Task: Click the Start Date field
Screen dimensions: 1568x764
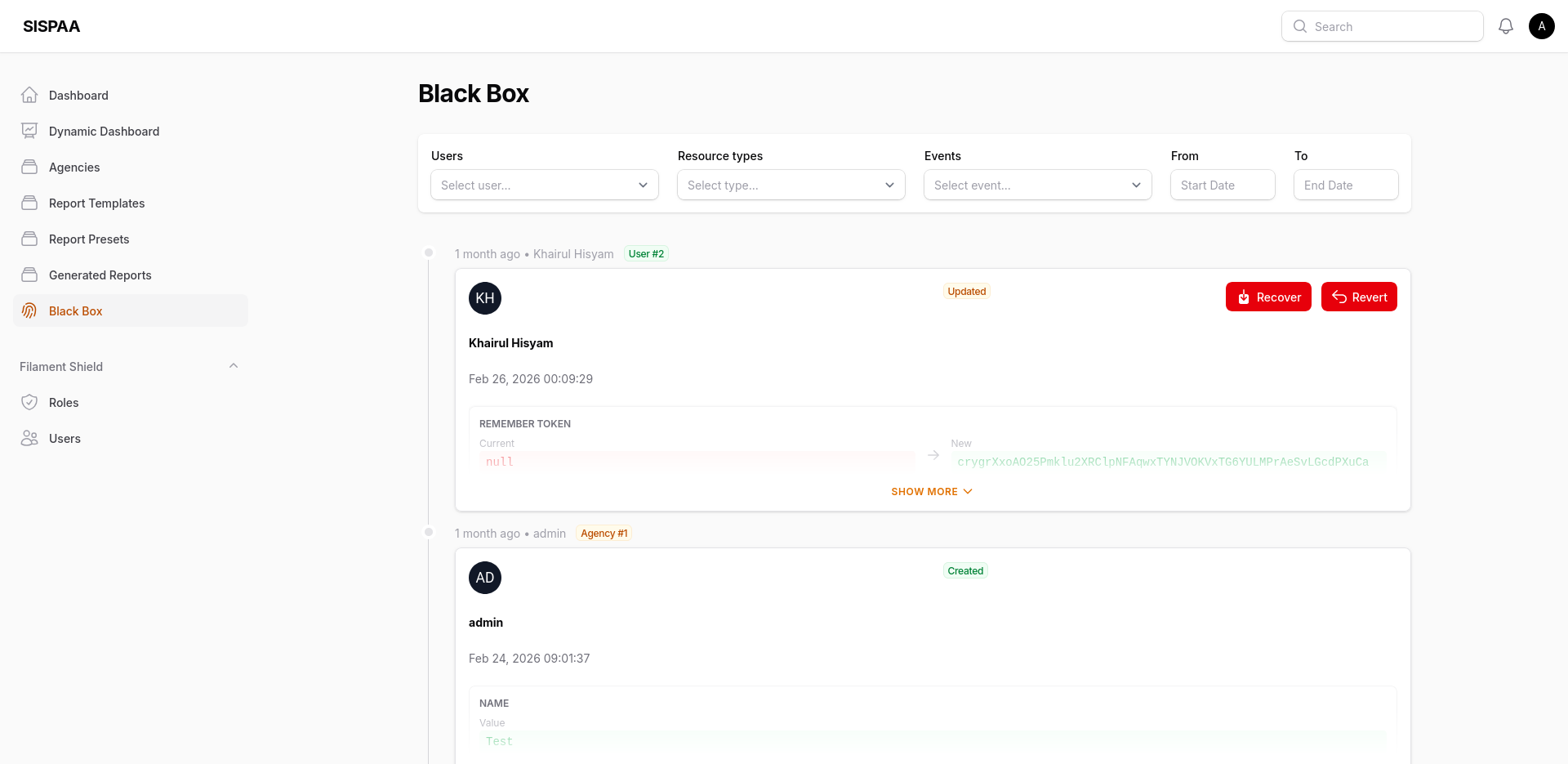Action: tap(1222, 185)
